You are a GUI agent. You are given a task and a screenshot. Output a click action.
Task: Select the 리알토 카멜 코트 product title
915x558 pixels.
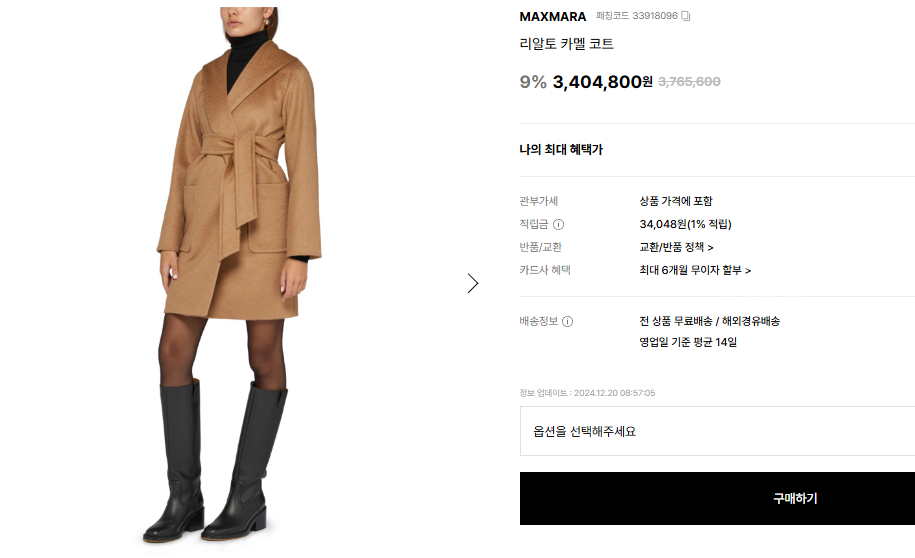pos(567,44)
